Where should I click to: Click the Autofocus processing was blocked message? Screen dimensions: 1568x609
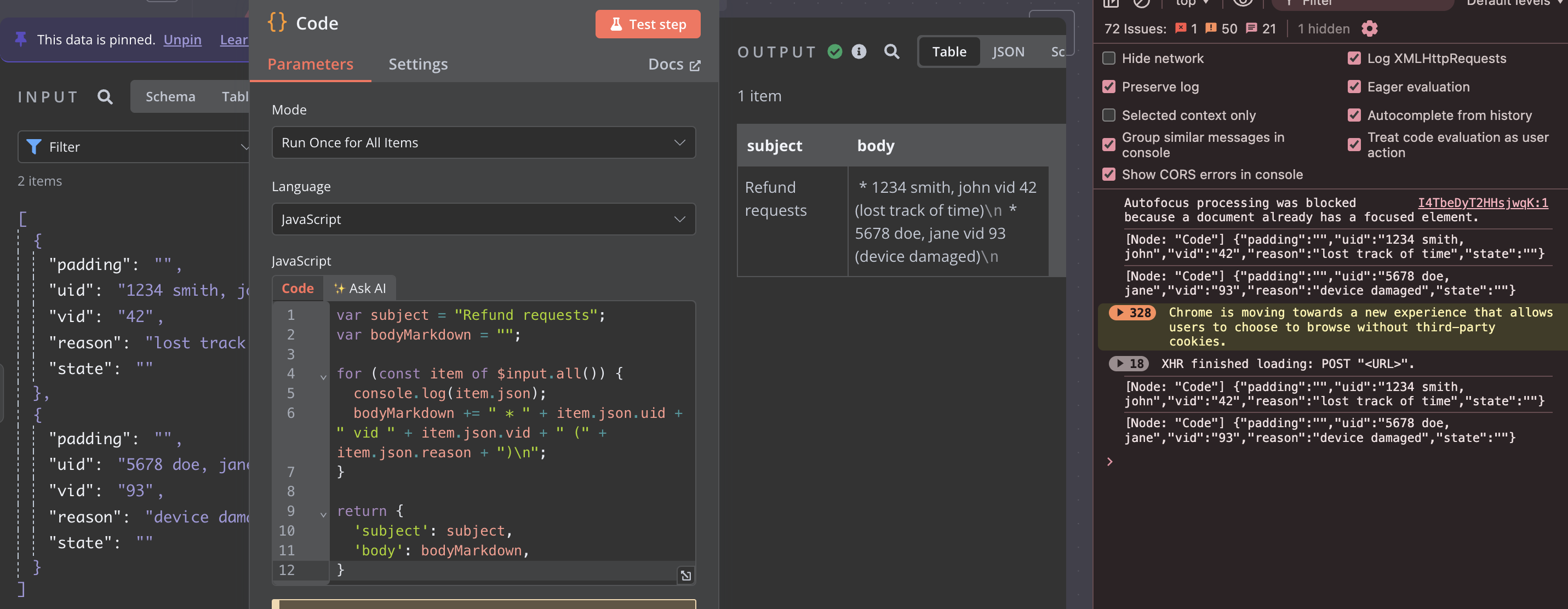(x=1300, y=210)
